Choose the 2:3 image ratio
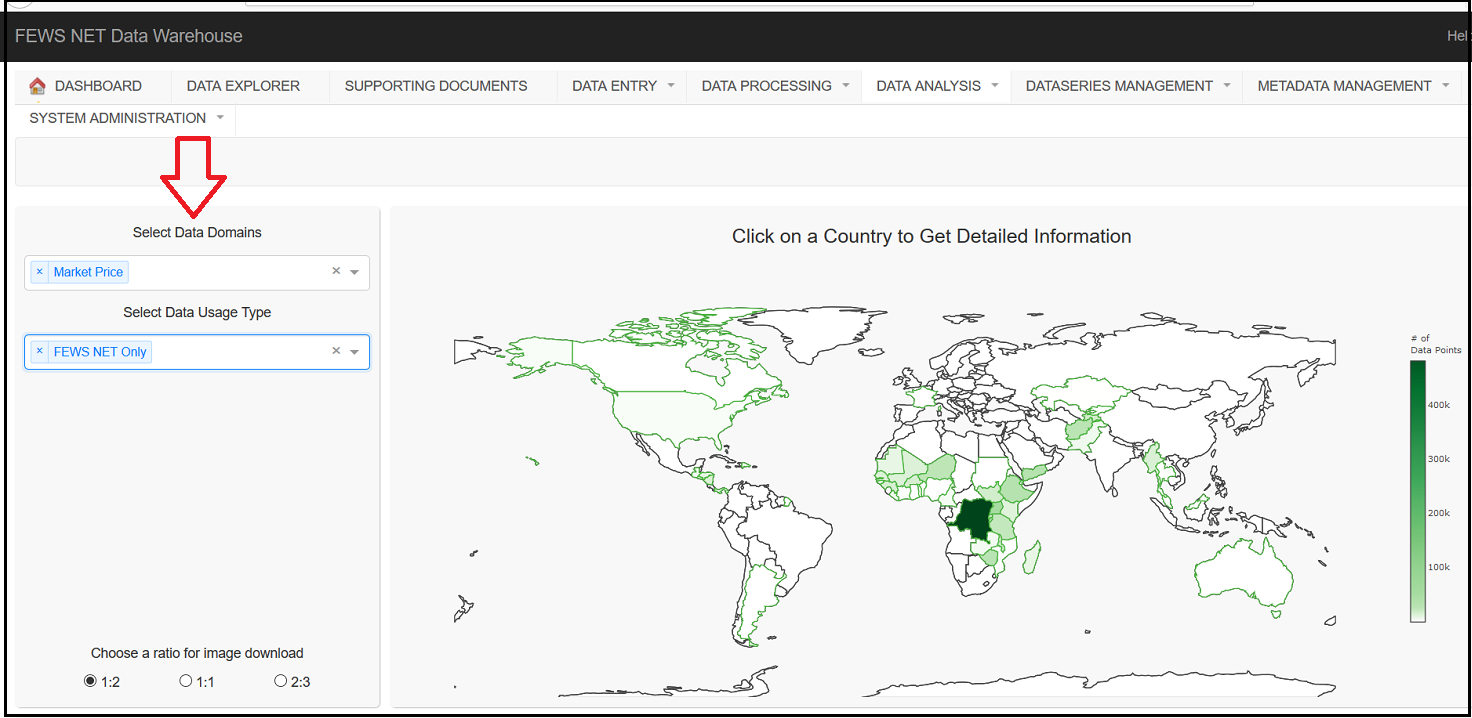Image resolution: width=1472 pixels, height=718 pixels. [x=281, y=681]
